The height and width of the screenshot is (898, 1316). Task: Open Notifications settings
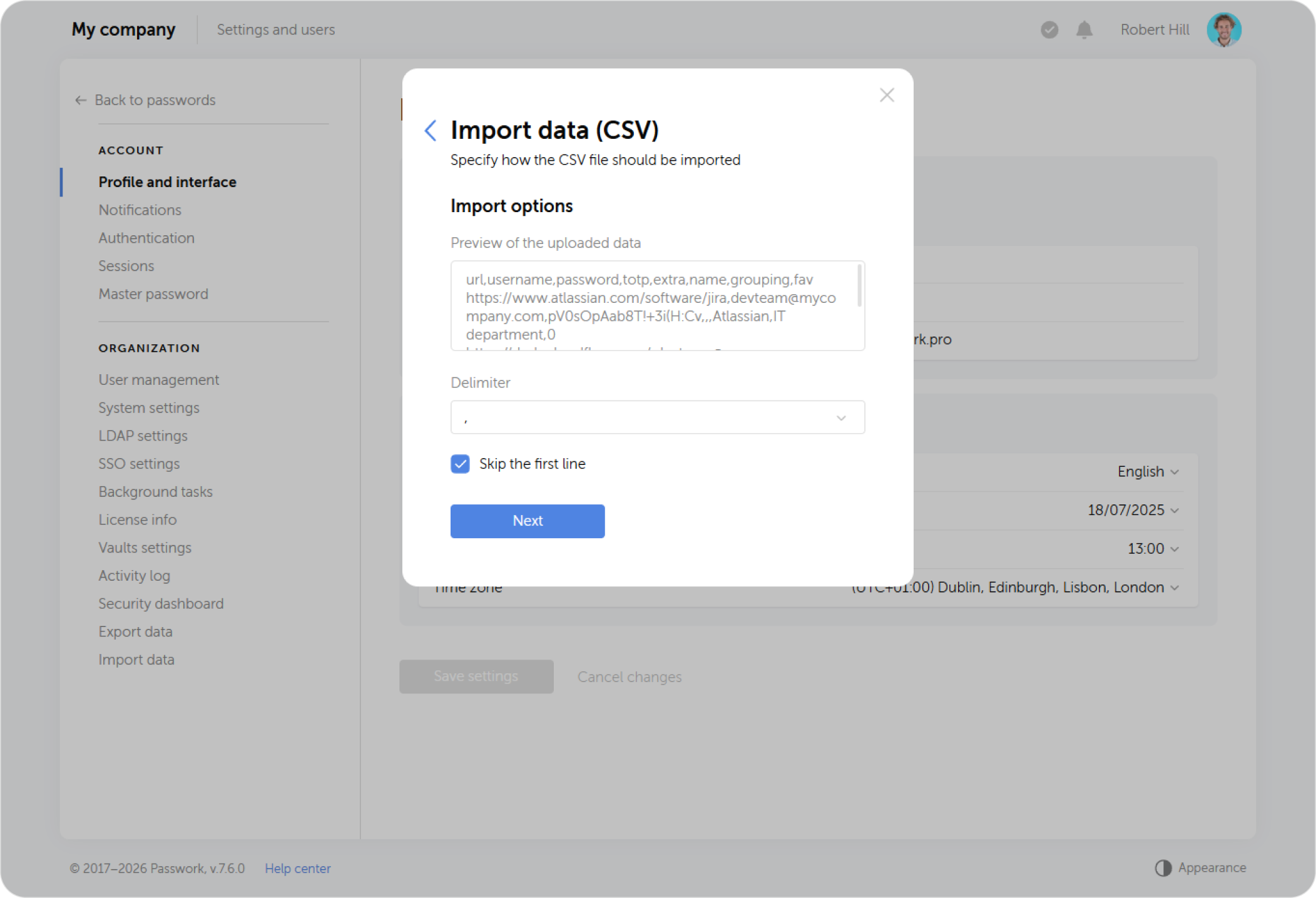pos(140,210)
